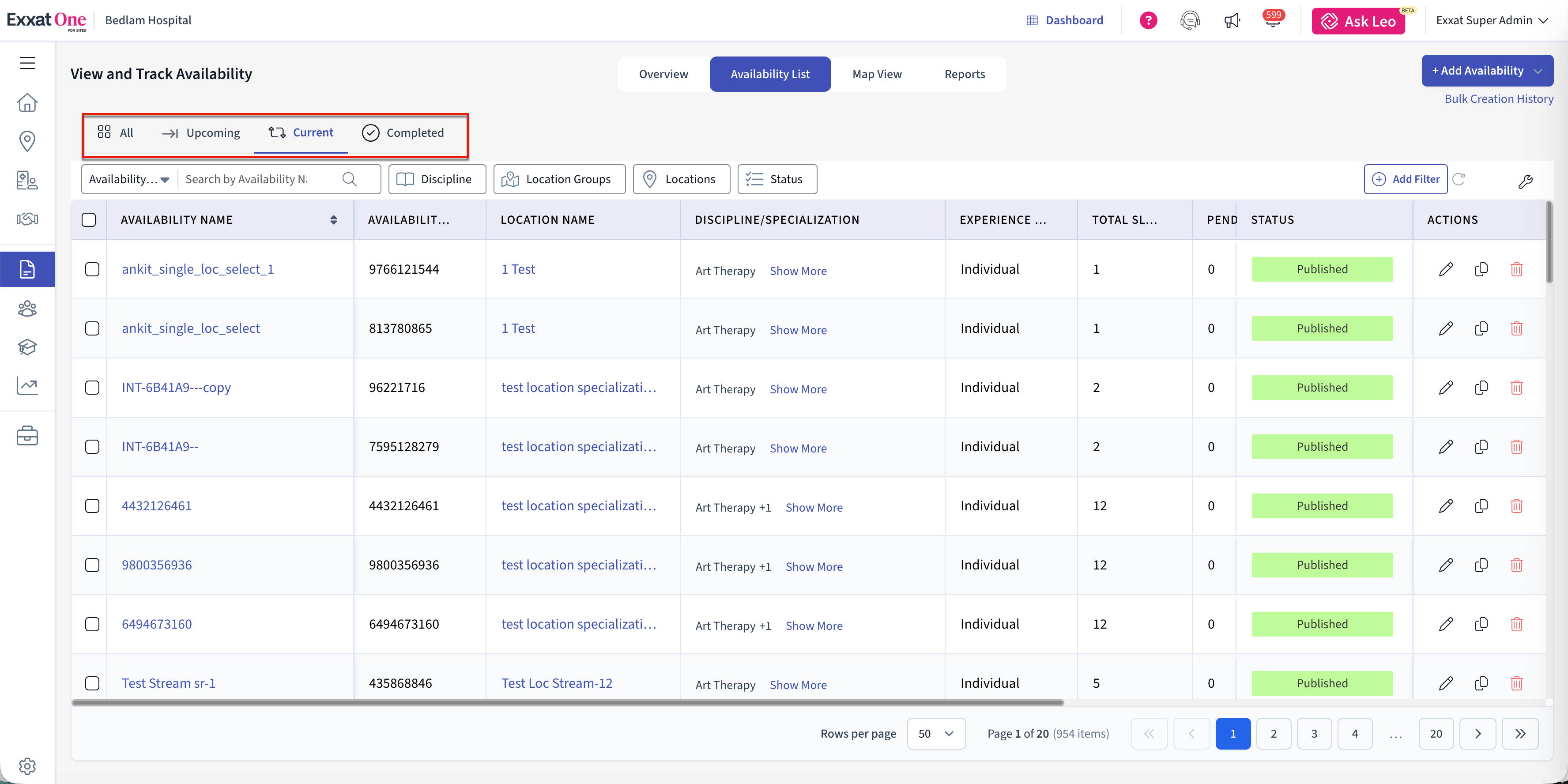
Task: Click the red help question mark icon
Action: tap(1148, 21)
